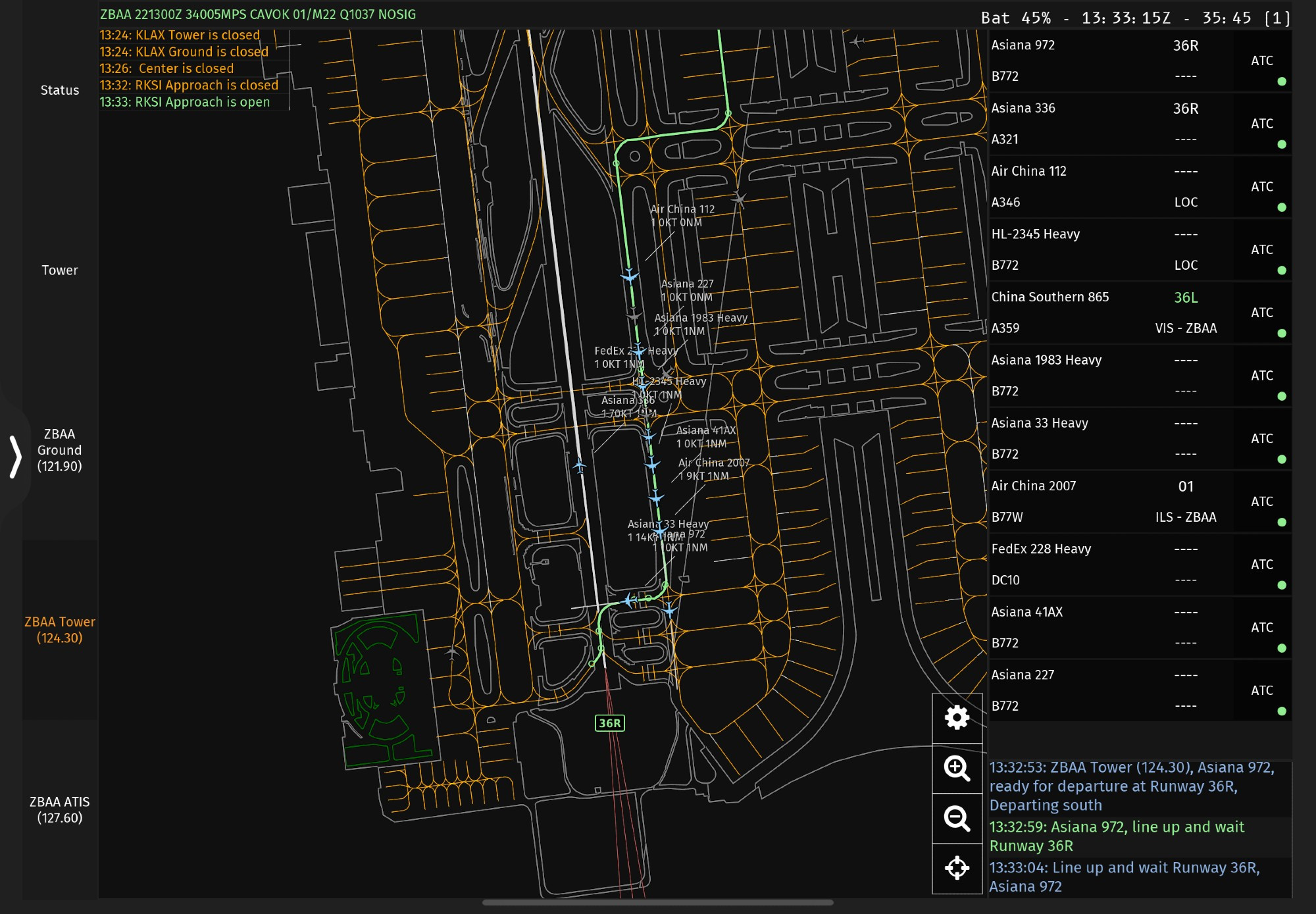
Task: Click '13:33: RKSI Approach is open' message
Action: tap(185, 102)
